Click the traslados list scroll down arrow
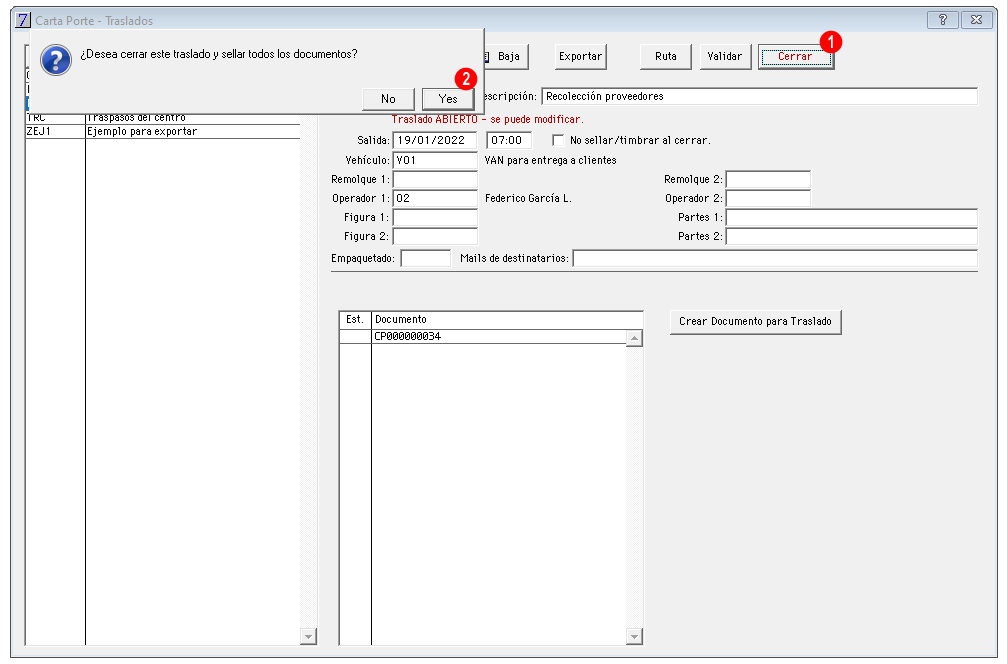Screen dimensions: 1007x664 click(x=308, y=636)
